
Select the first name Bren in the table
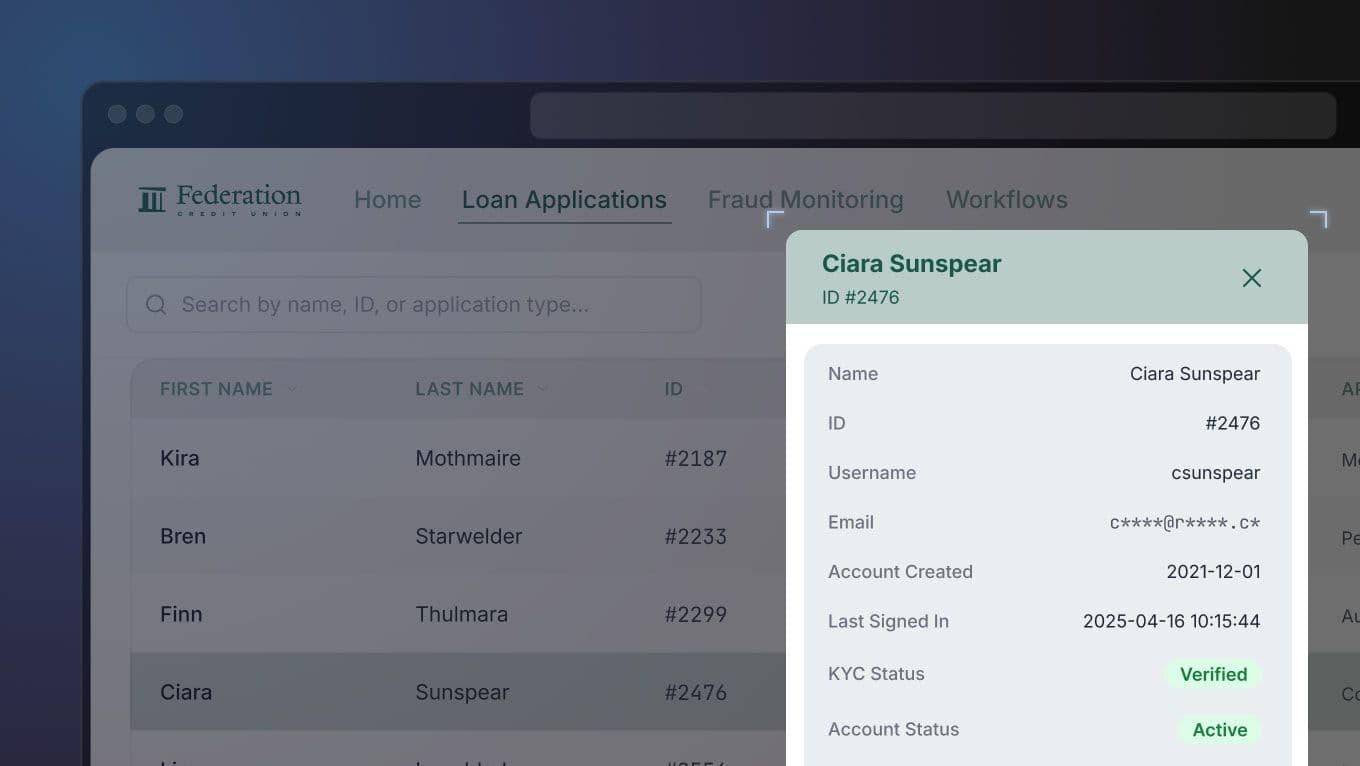(x=183, y=536)
